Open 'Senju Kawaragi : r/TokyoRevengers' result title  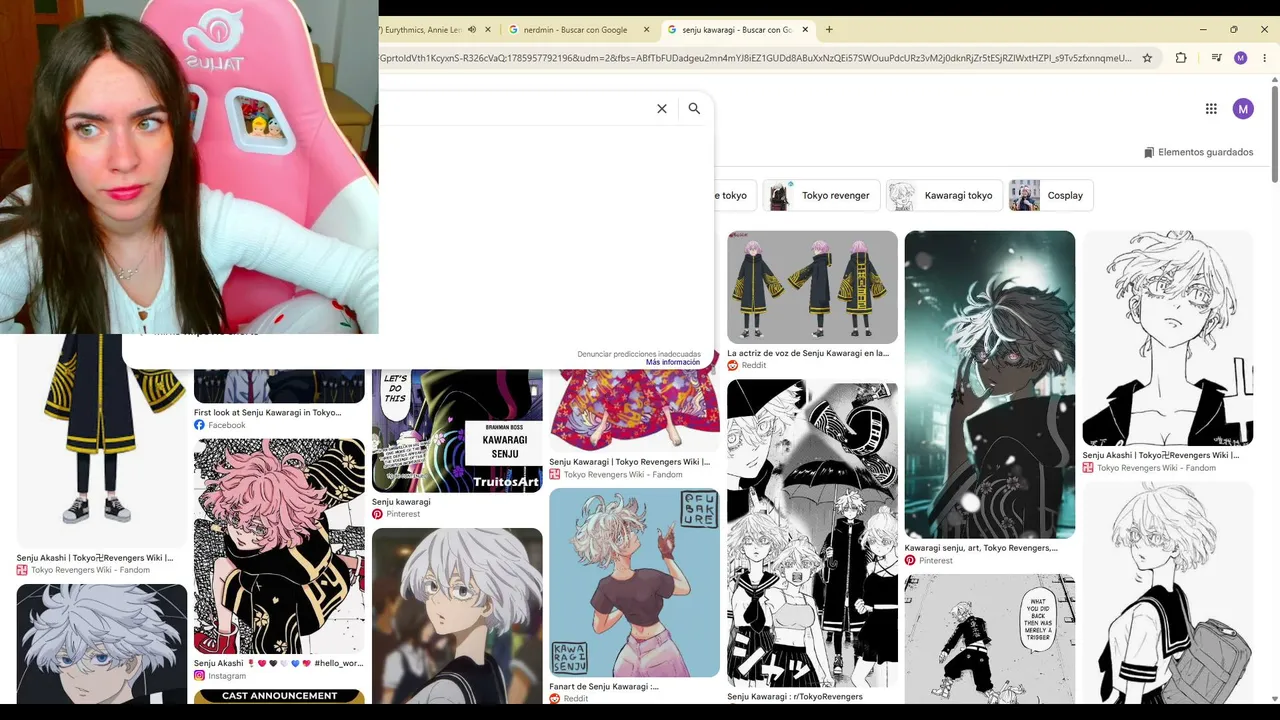click(795, 697)
